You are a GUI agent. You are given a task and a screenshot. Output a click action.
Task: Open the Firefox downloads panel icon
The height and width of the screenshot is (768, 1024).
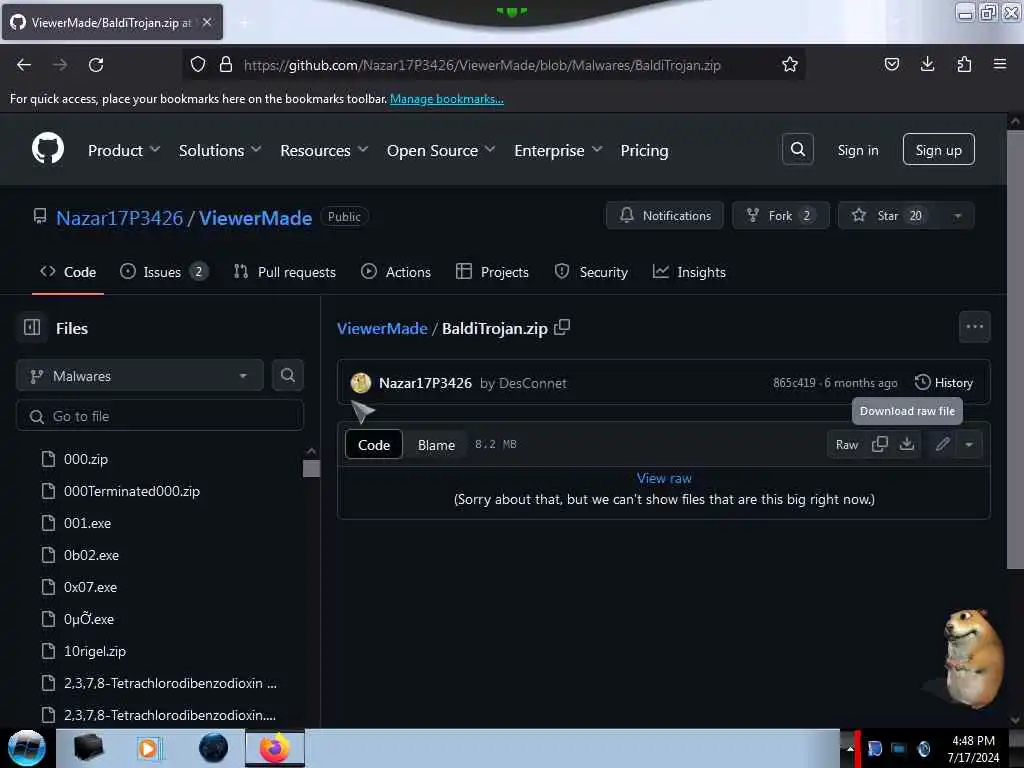[x=927, y=64]
